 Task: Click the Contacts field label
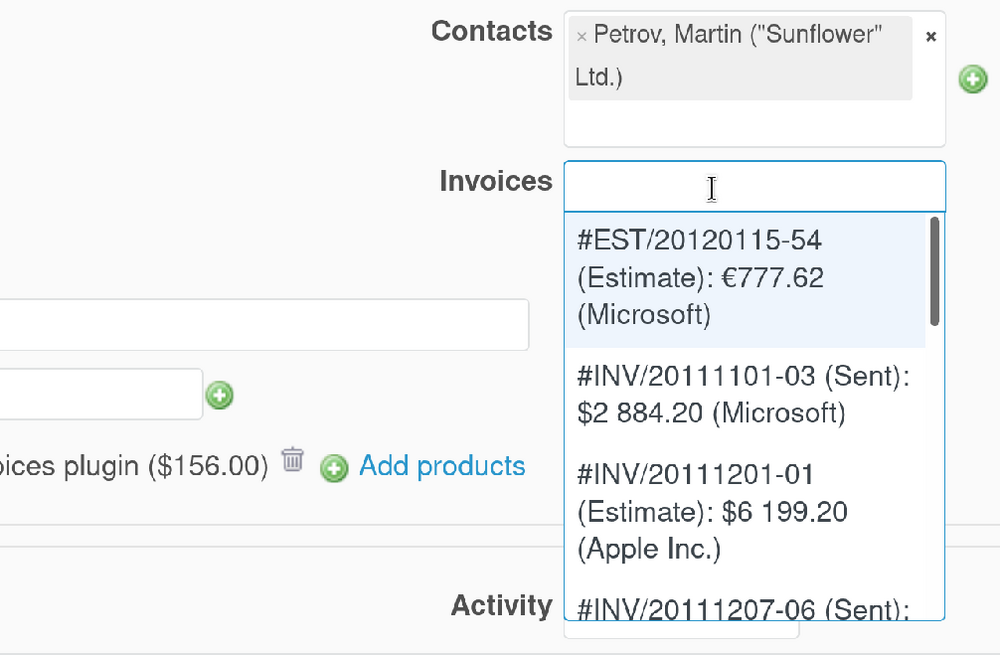coord(491,32)
